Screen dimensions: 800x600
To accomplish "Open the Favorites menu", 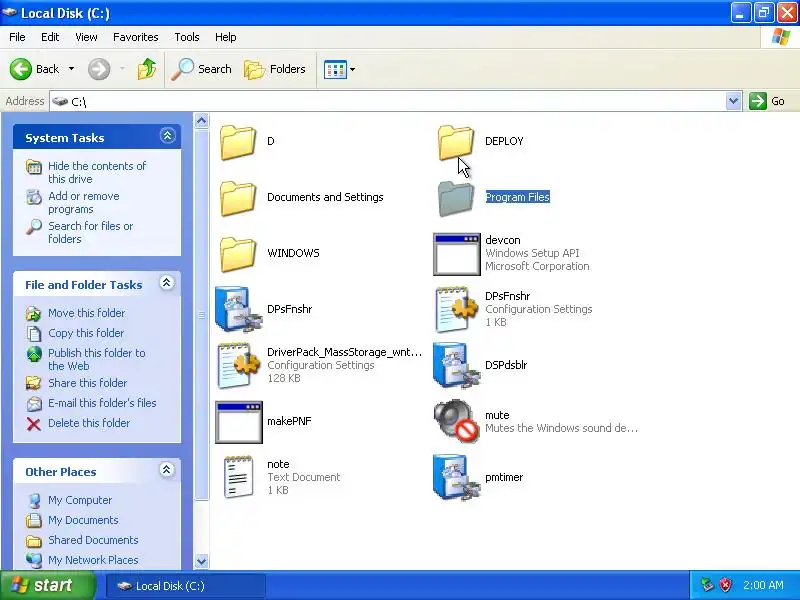I will [136, 37].
